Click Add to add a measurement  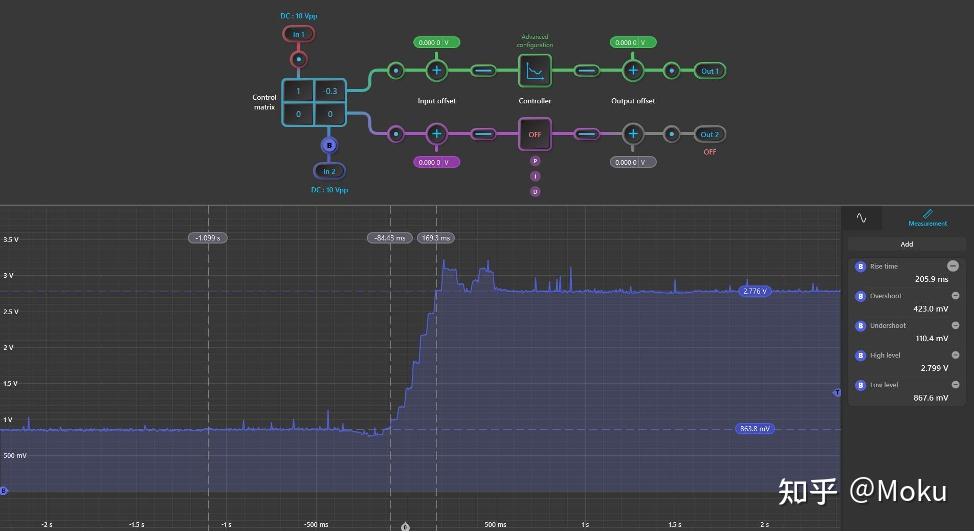tap(906, 244)
